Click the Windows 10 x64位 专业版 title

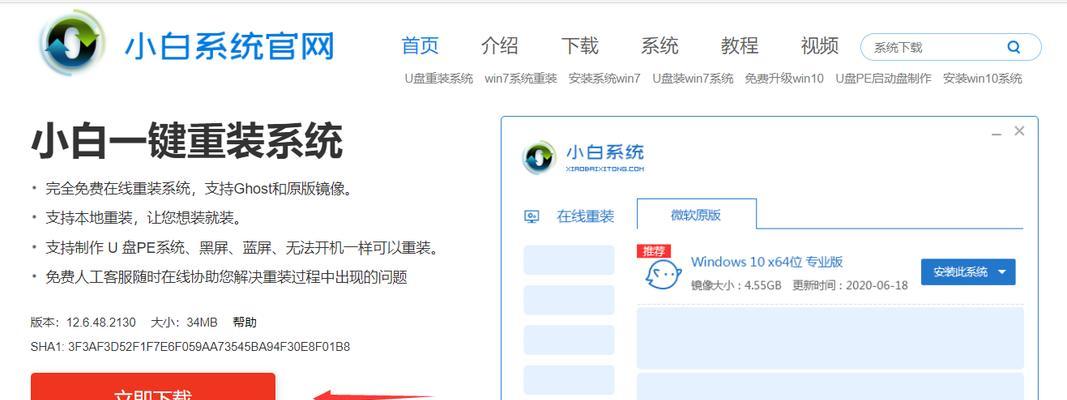pos(767,262)
